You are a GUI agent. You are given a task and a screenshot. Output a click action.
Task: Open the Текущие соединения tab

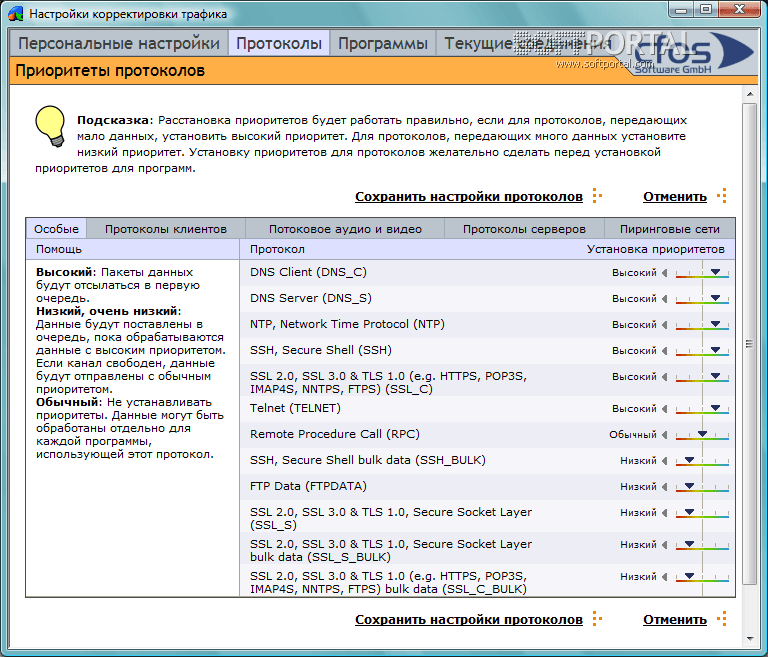528,43
